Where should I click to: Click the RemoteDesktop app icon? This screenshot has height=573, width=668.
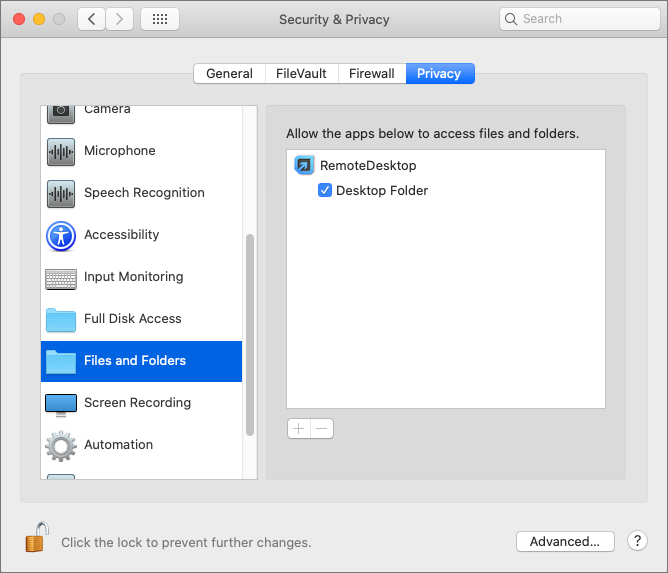304,165
